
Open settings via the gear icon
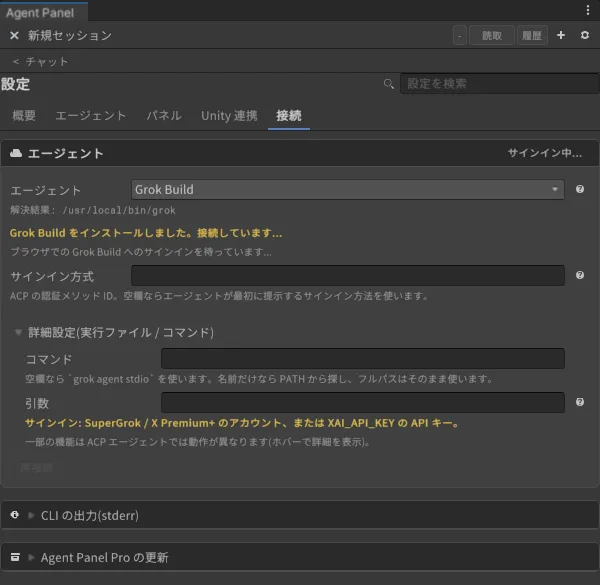(x=584, y=35)
